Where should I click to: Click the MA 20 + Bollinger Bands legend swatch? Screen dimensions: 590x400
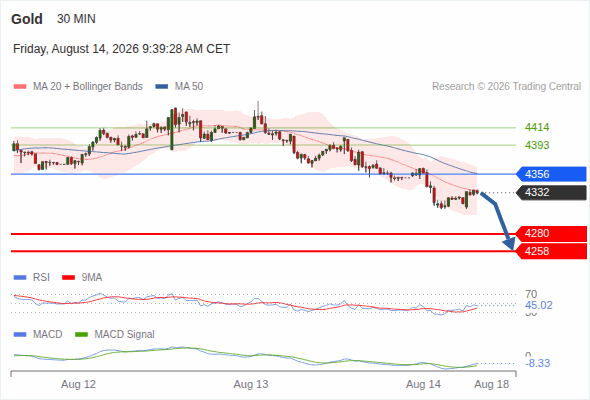(20, 87)
